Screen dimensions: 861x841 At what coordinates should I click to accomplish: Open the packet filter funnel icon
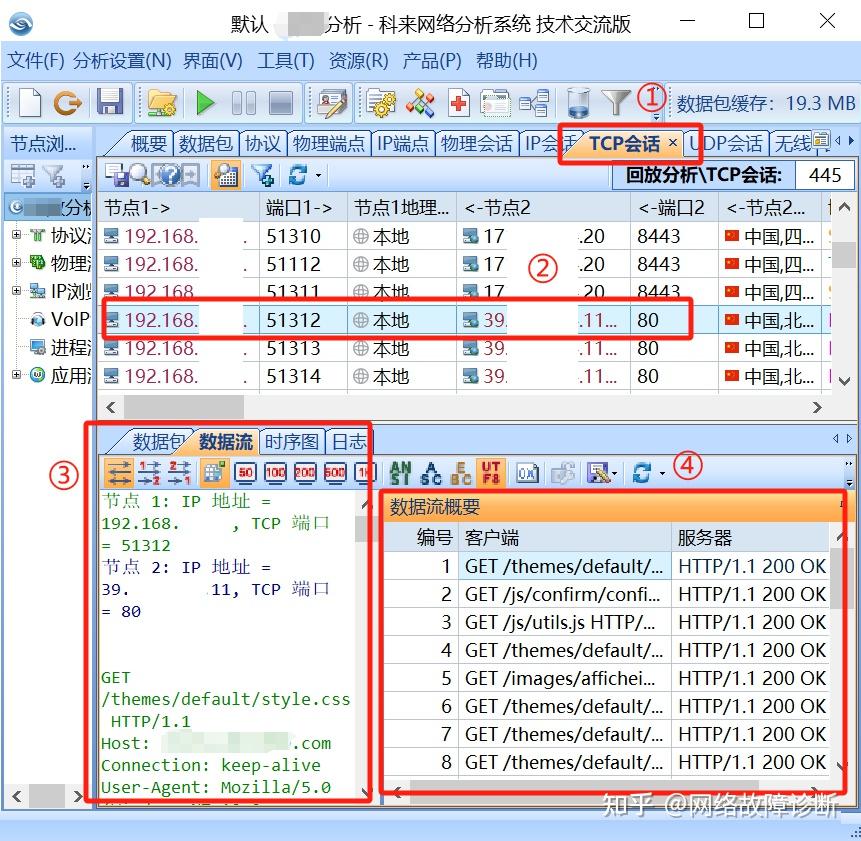tap(614, 103)
